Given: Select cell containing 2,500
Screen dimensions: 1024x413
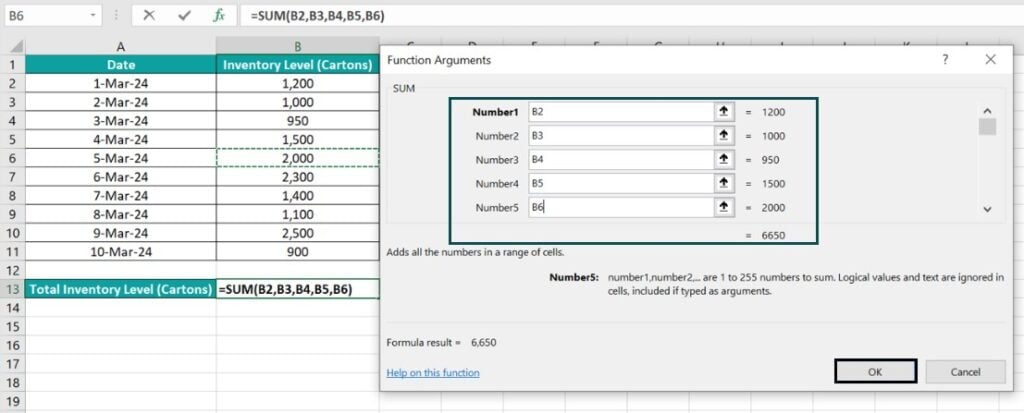Looking at the screenshot, I should (x=298, y=233).
